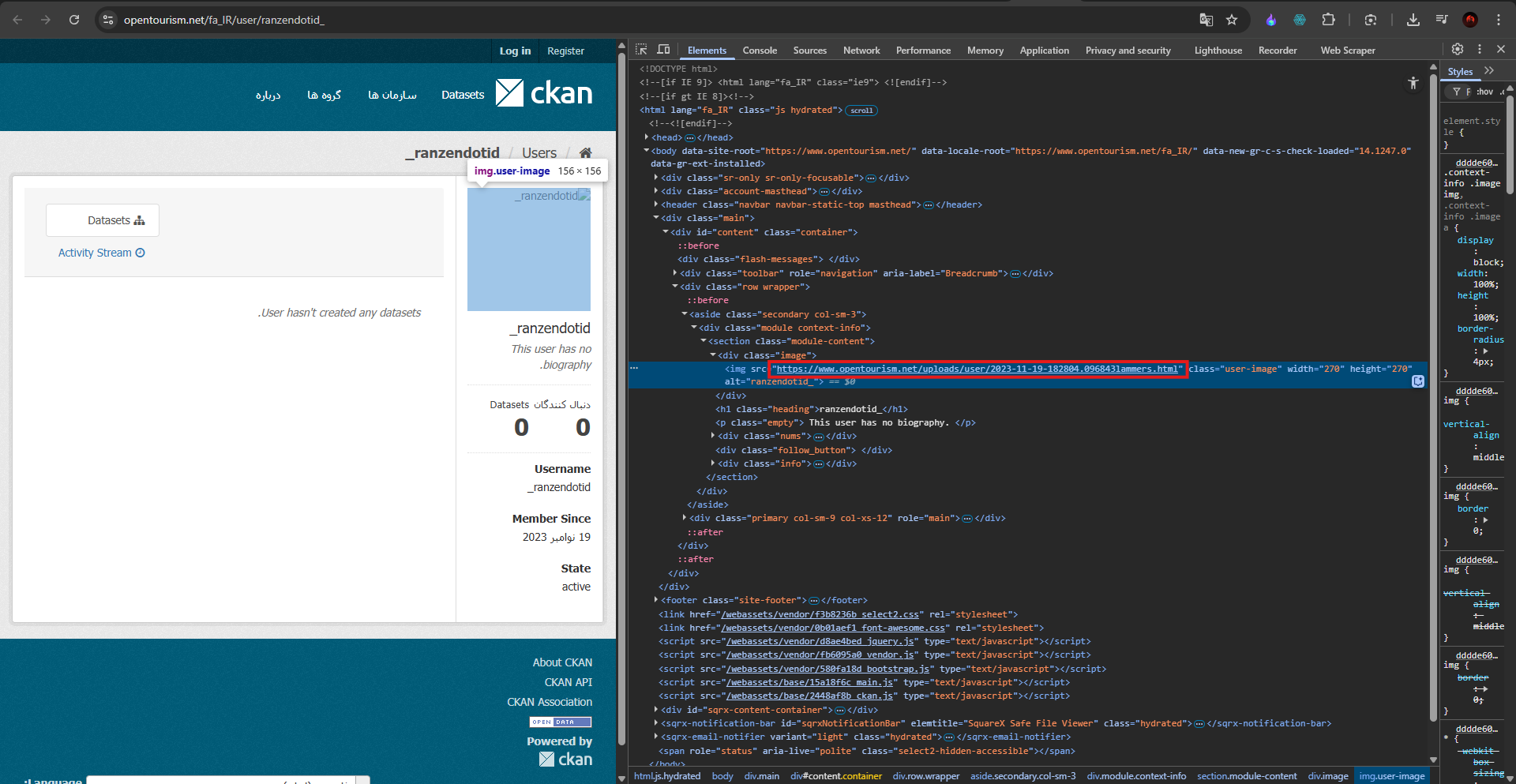The width and height of the screenshot is (1516, 784).
Task: Open the DevTools accessibility tree toggle icon
Action: click(x=1413, y=83)
